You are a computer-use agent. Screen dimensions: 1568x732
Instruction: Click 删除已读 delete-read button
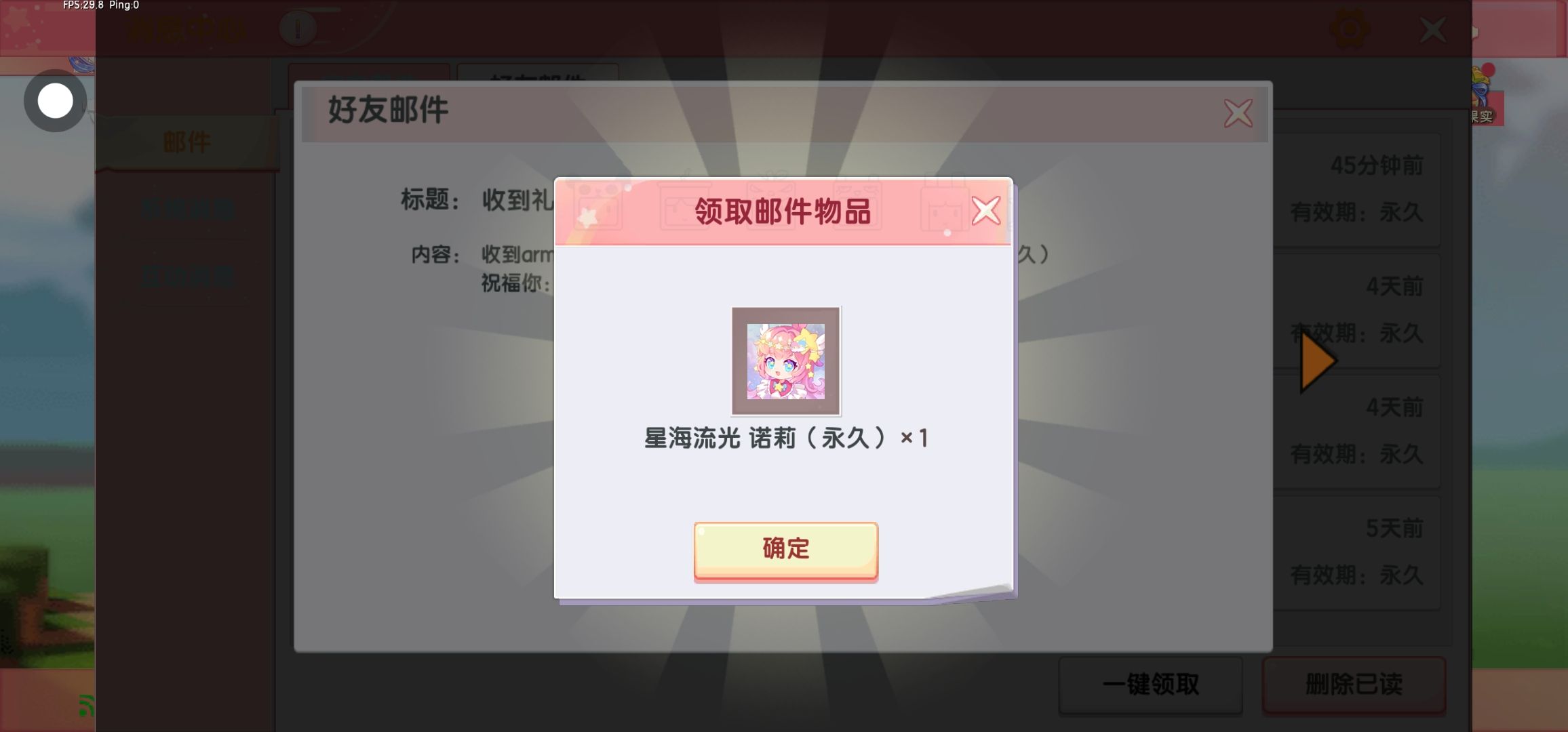point(1354,685)
